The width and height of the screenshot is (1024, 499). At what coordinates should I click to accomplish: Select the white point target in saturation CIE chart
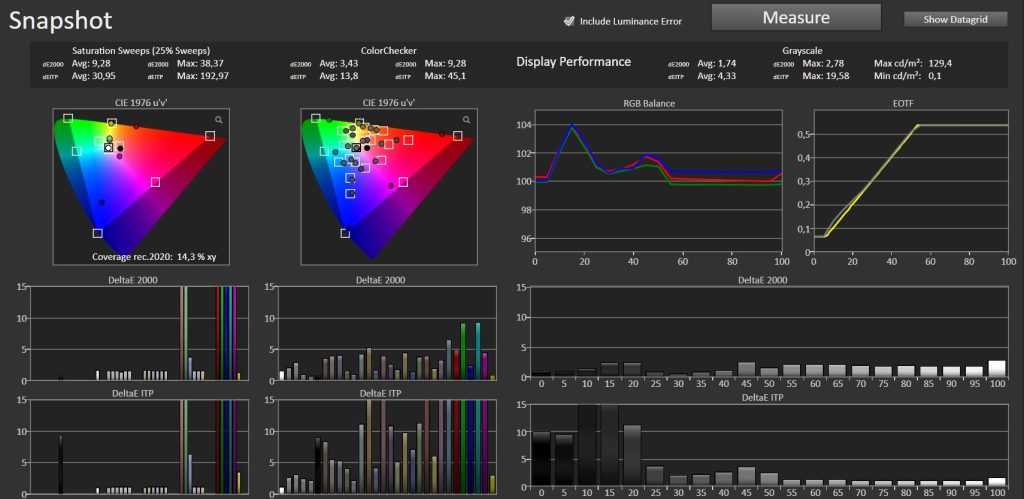[x=108, y=148]
